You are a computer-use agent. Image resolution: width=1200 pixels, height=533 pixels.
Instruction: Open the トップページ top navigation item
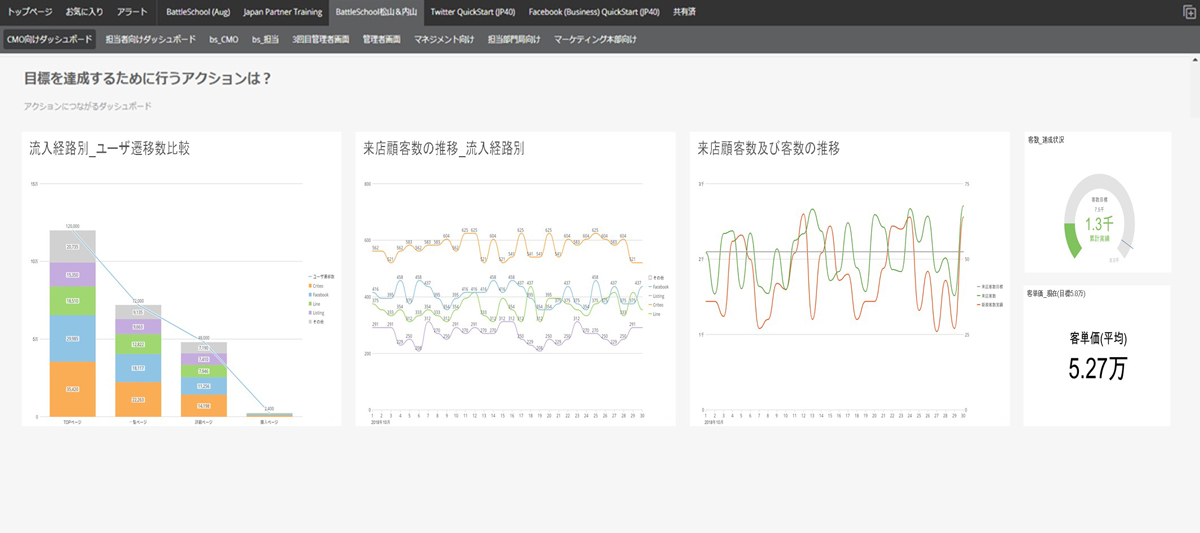pos(30,12)
